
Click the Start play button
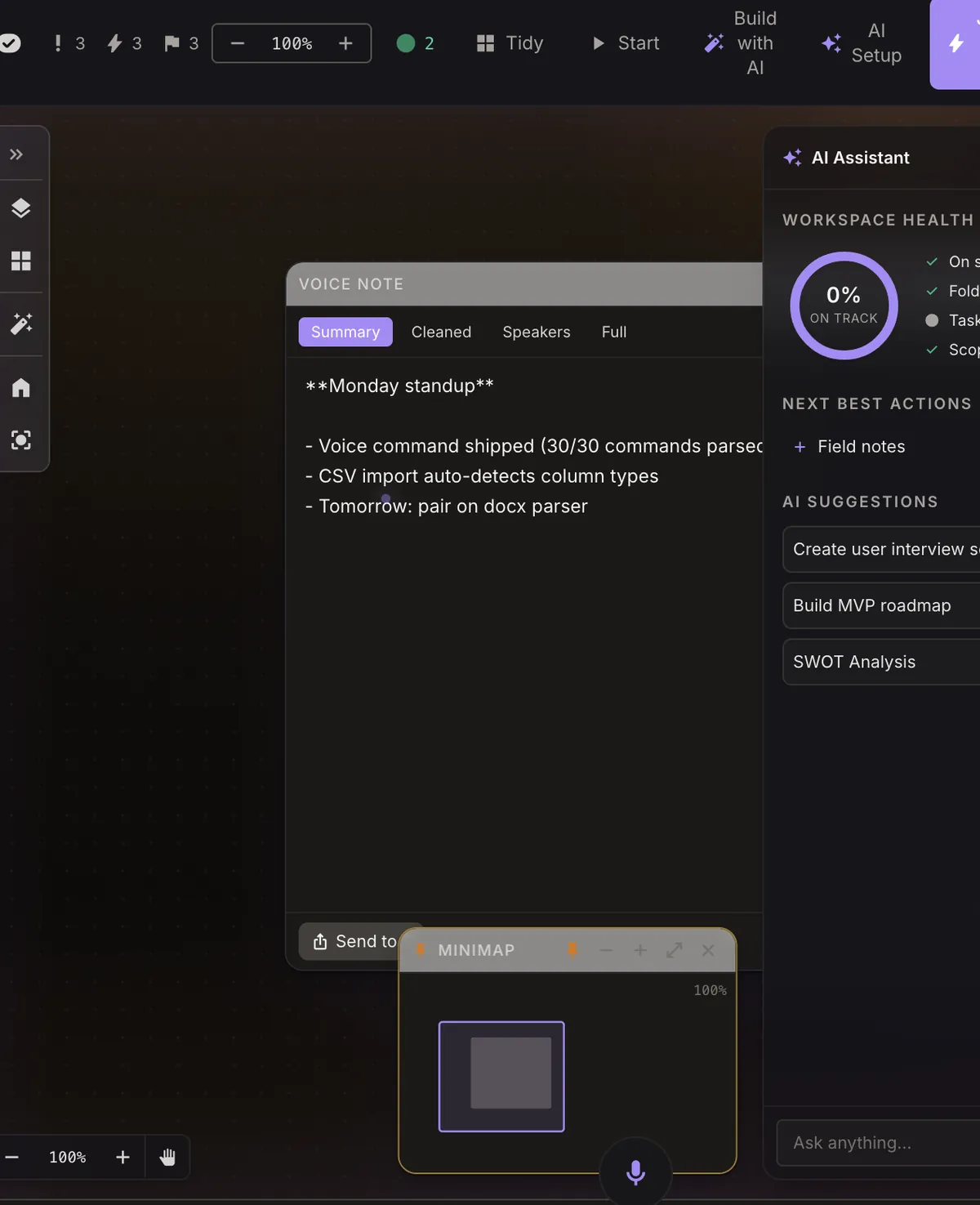point(626,43)
